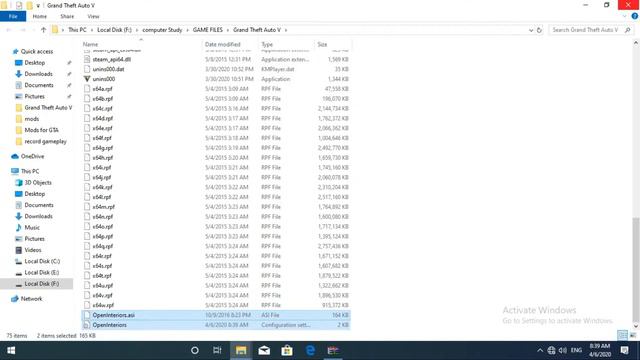This screenshot has height=360, width=640.
Task: Refresh the folder with the refresh icon
Action: 539,30
